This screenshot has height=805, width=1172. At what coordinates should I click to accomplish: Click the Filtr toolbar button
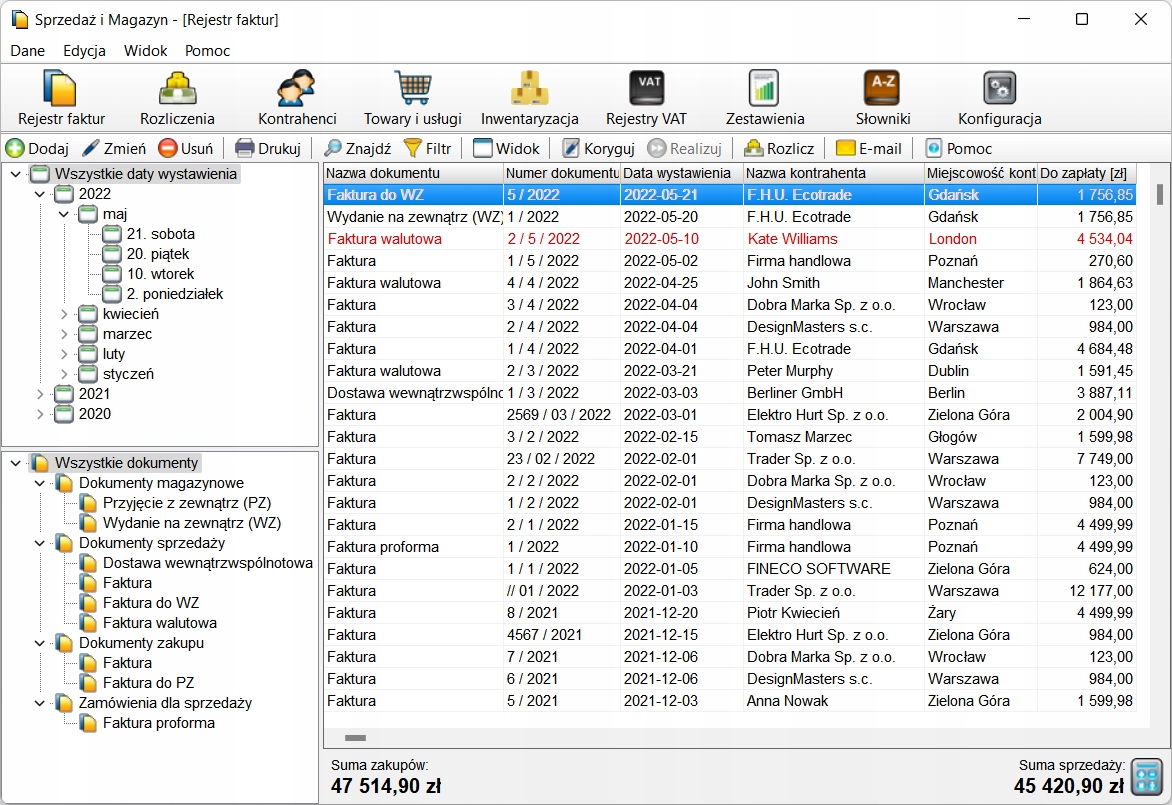point(427,149)
